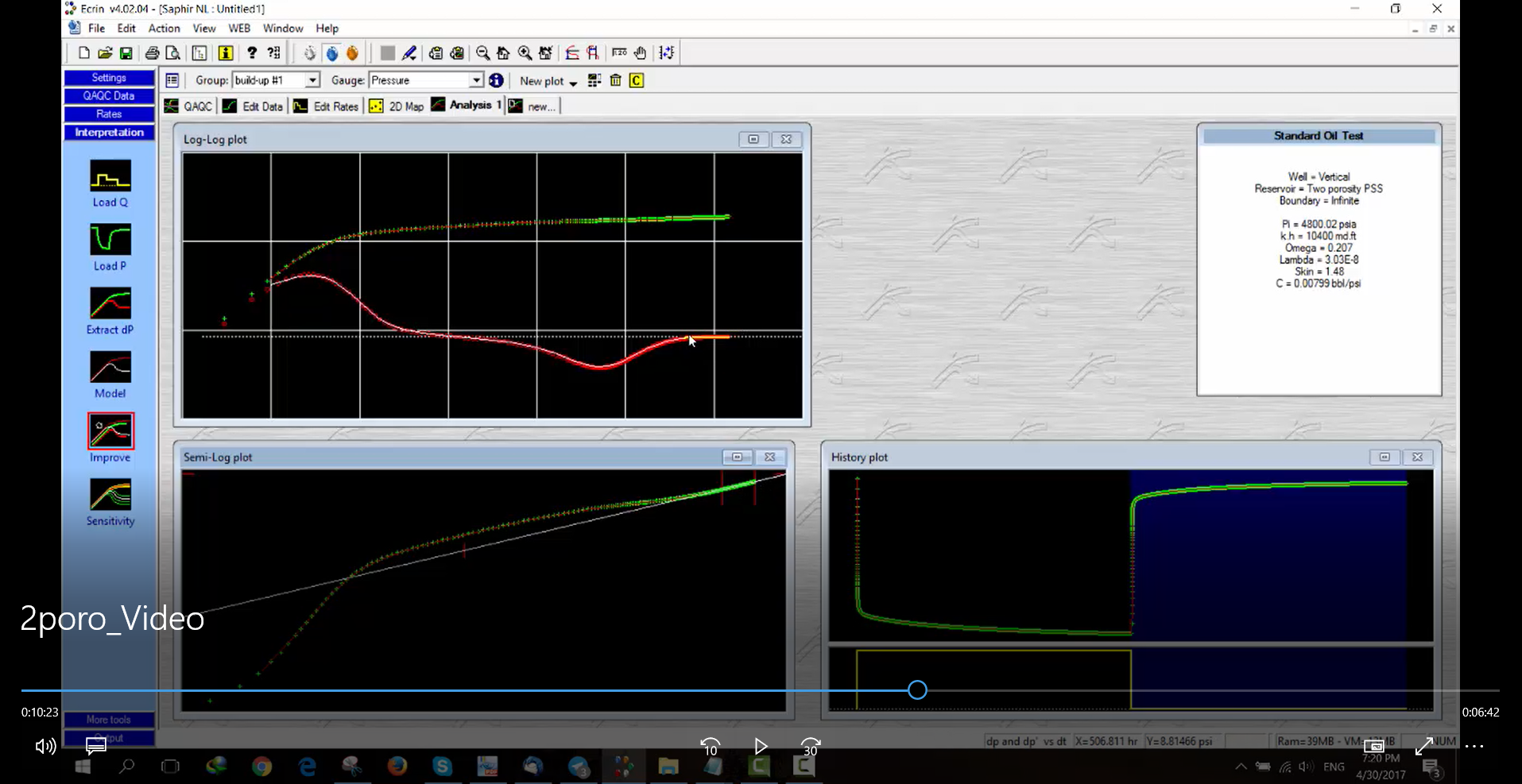Skip back 10 seconds in video
Viewport: 1522px width, 784px height.
tap(710, 746)
